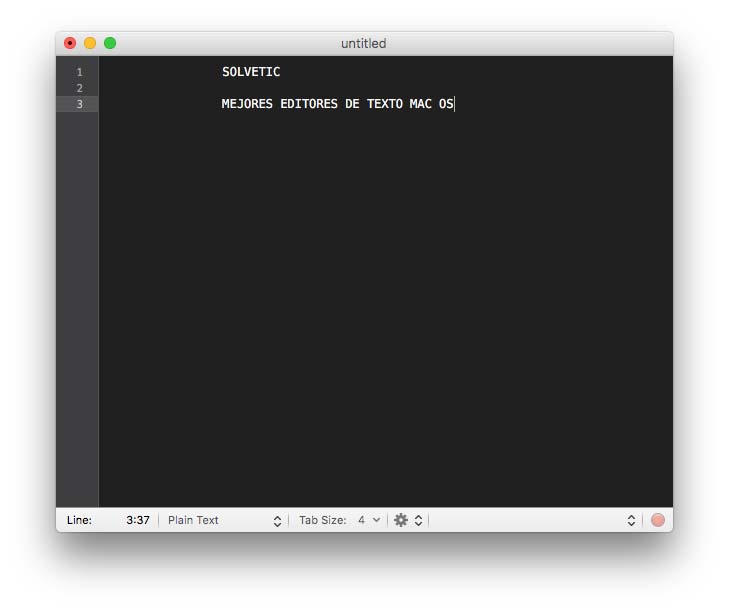Screen dimensions: 729x612
Task: Click the Line label in the status bar
Action: [x=79, y=520]
